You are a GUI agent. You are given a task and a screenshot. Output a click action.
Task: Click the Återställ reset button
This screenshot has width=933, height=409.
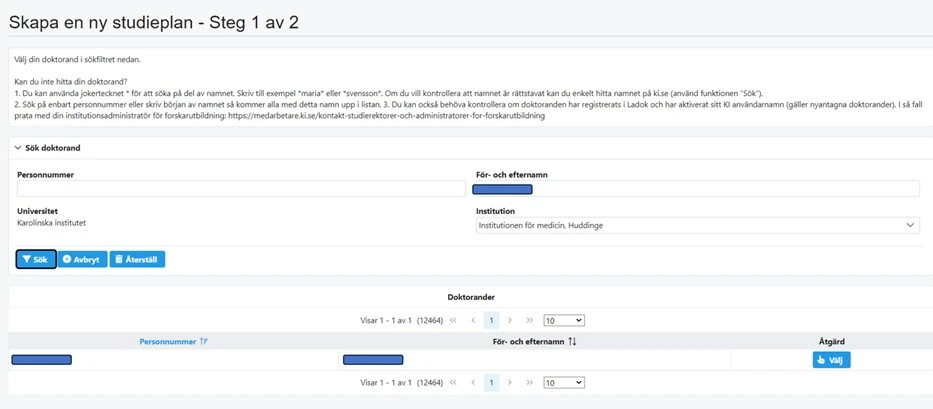coord(137,259)
